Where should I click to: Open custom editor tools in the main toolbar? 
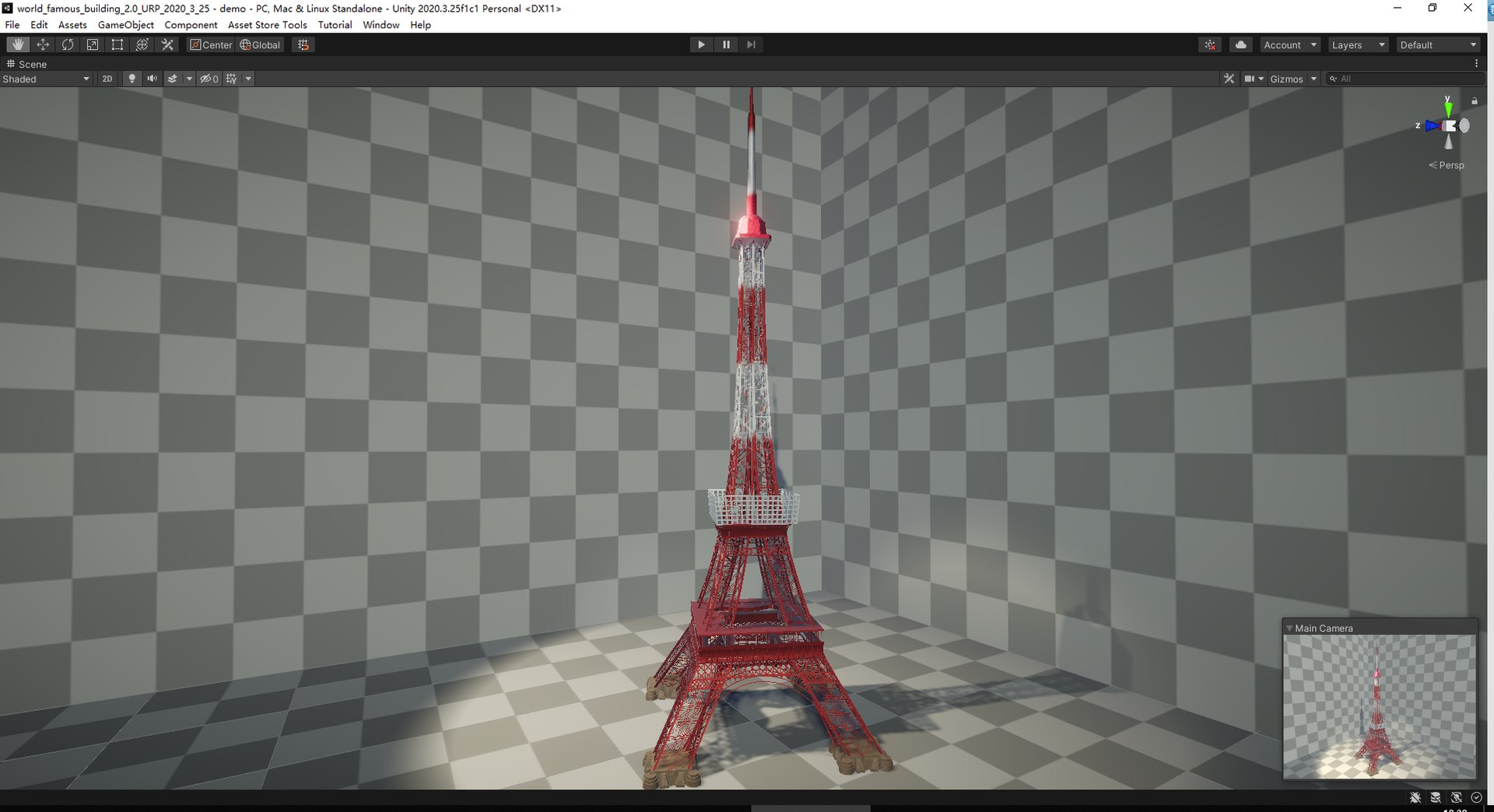(x=167, y=44)
